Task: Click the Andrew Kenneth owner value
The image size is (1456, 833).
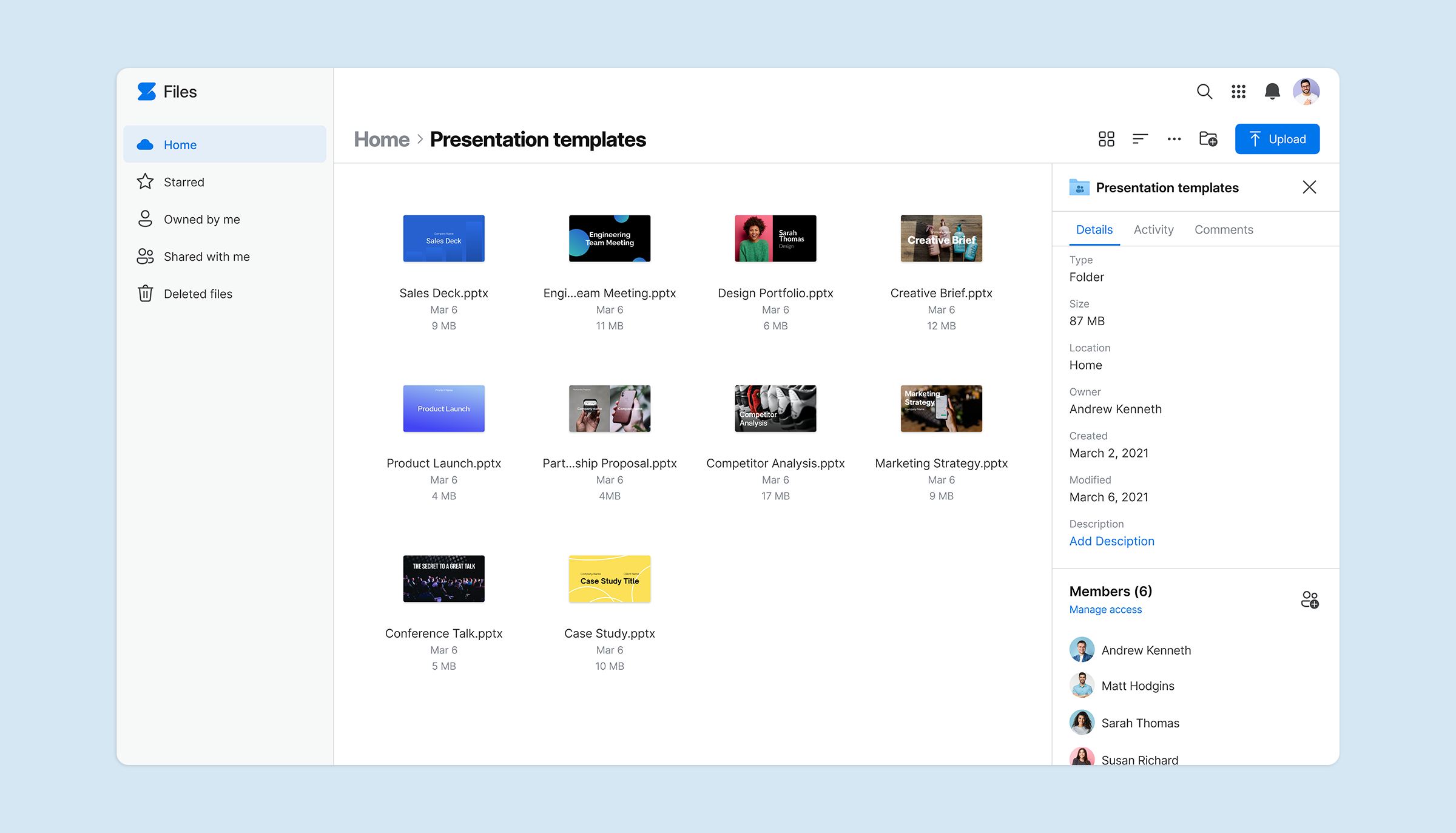Action: click(1115, 409)
